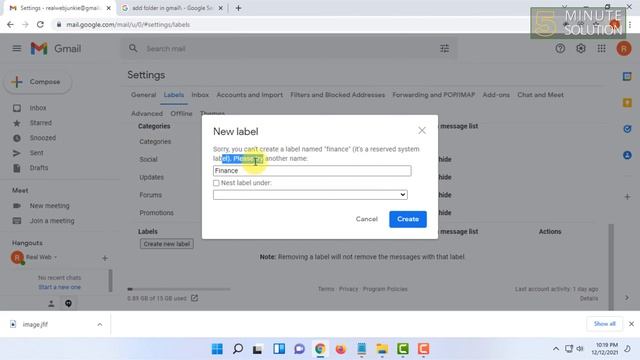
Task: Close the downloads bar
Action: pos(631,324)
